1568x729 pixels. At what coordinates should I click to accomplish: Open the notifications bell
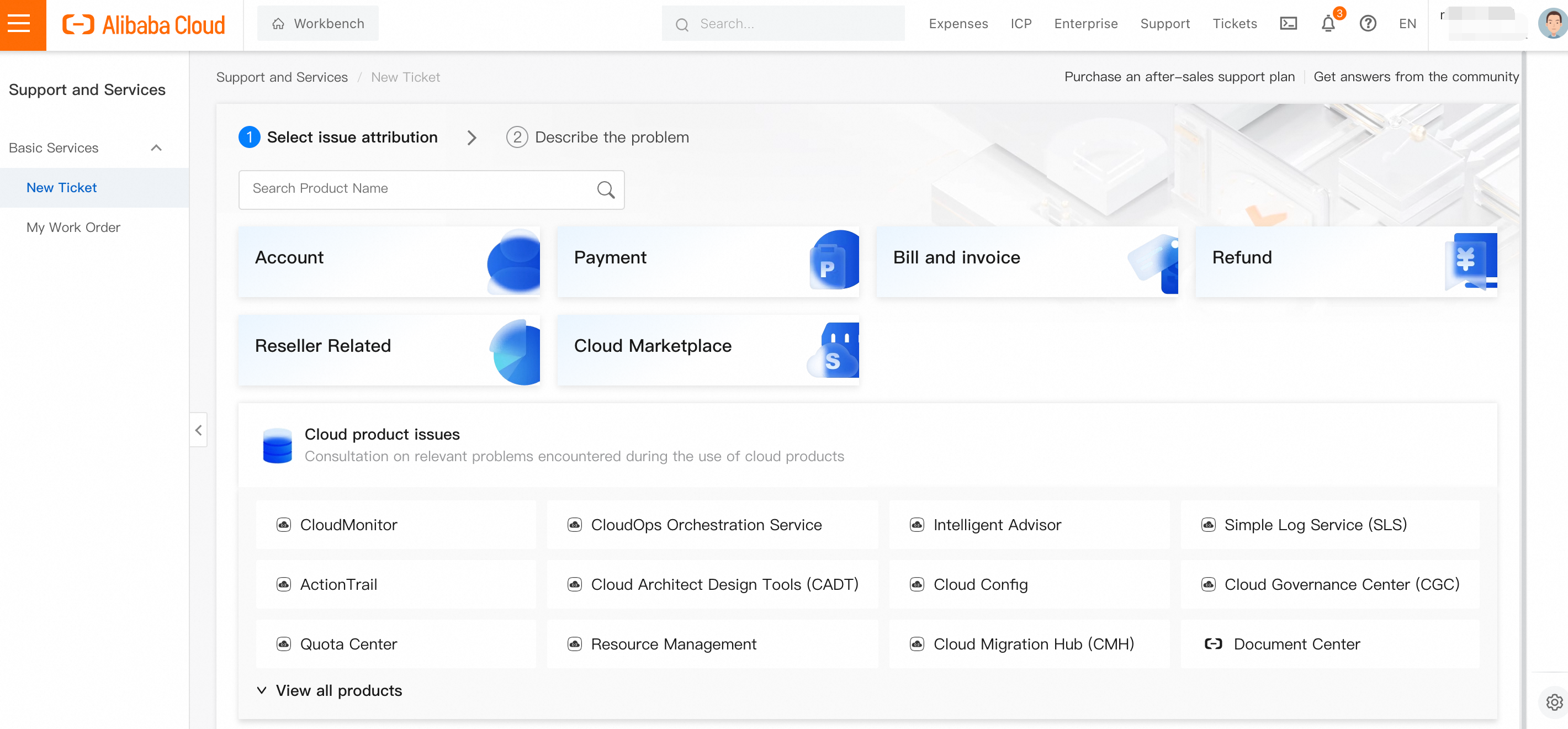(1328, 24)
